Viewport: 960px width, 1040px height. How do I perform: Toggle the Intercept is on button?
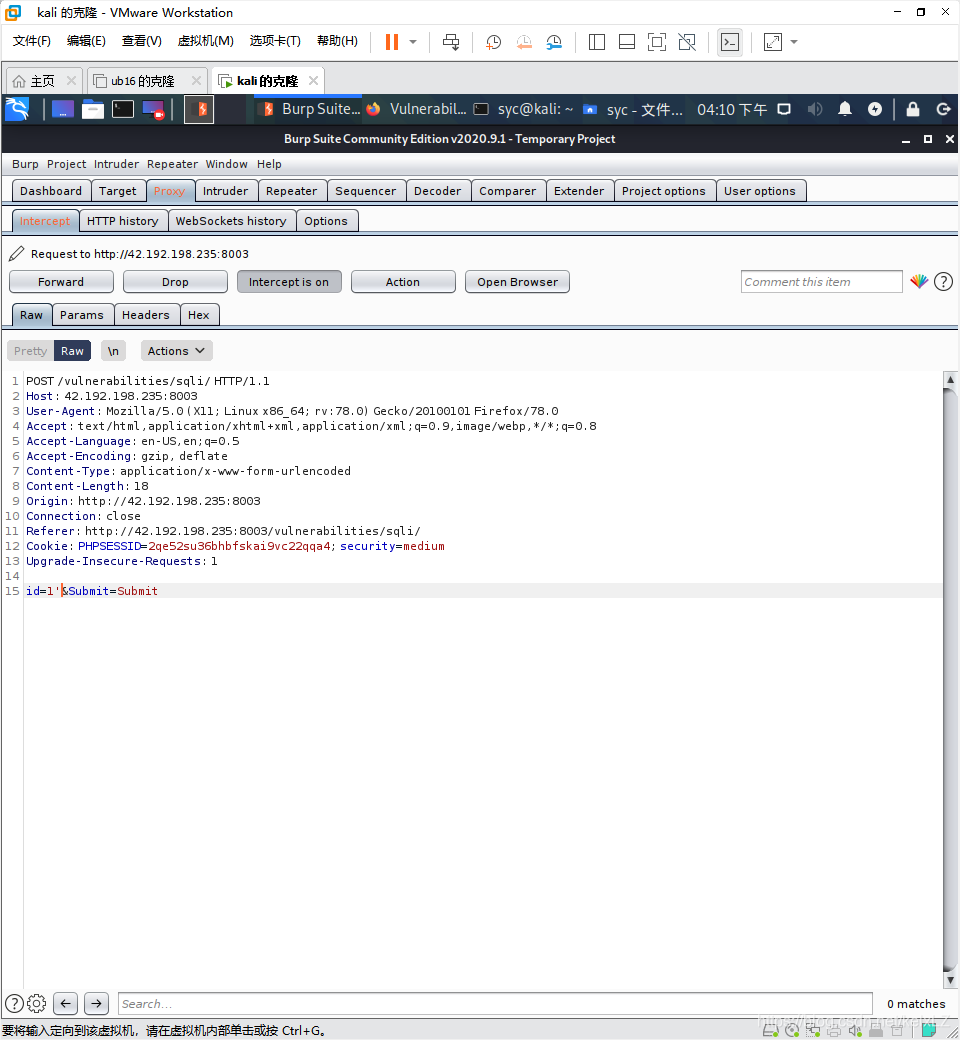289,282
